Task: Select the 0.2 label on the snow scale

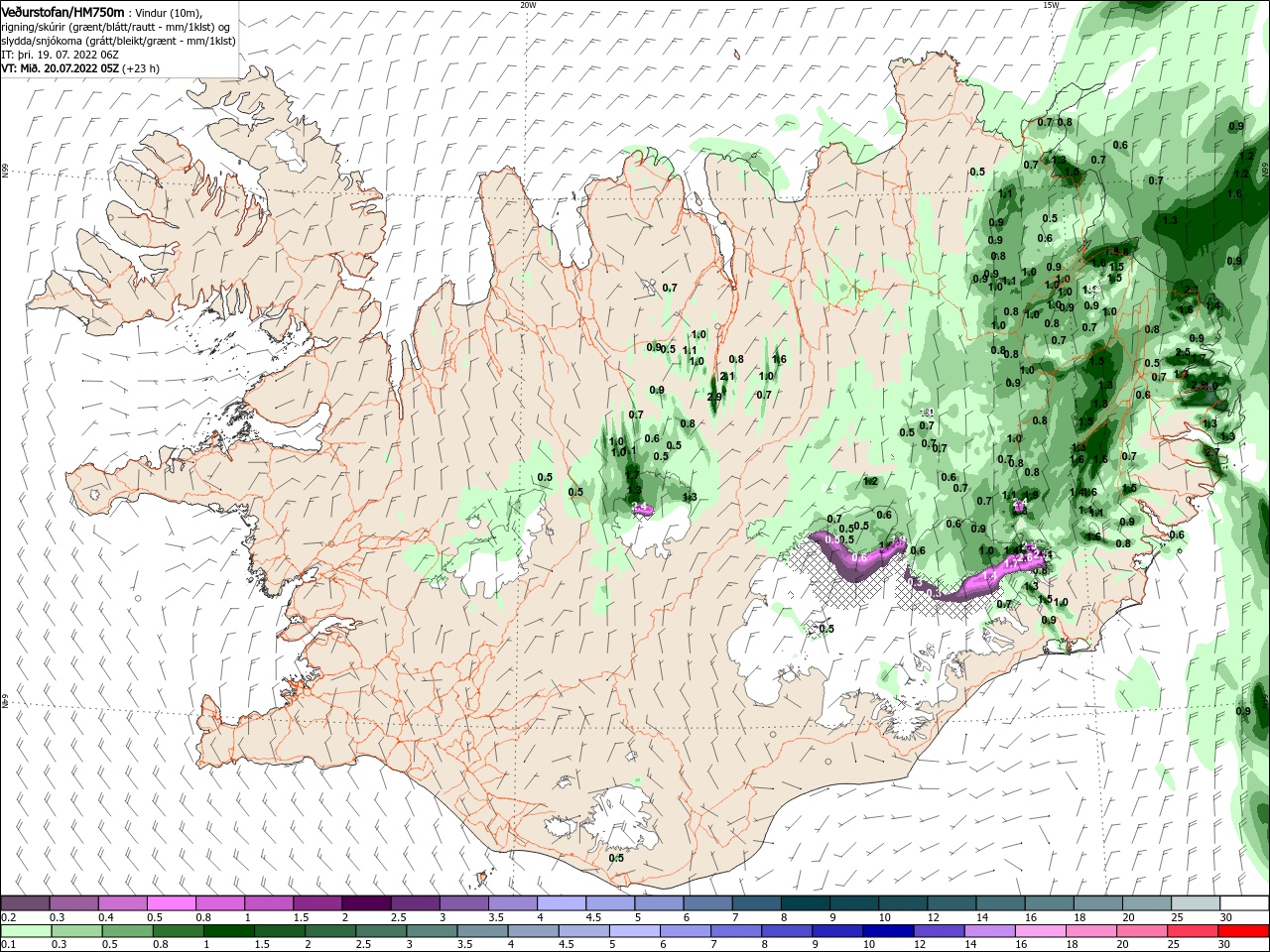Action: pyautogui.click(x=8, y=917)
